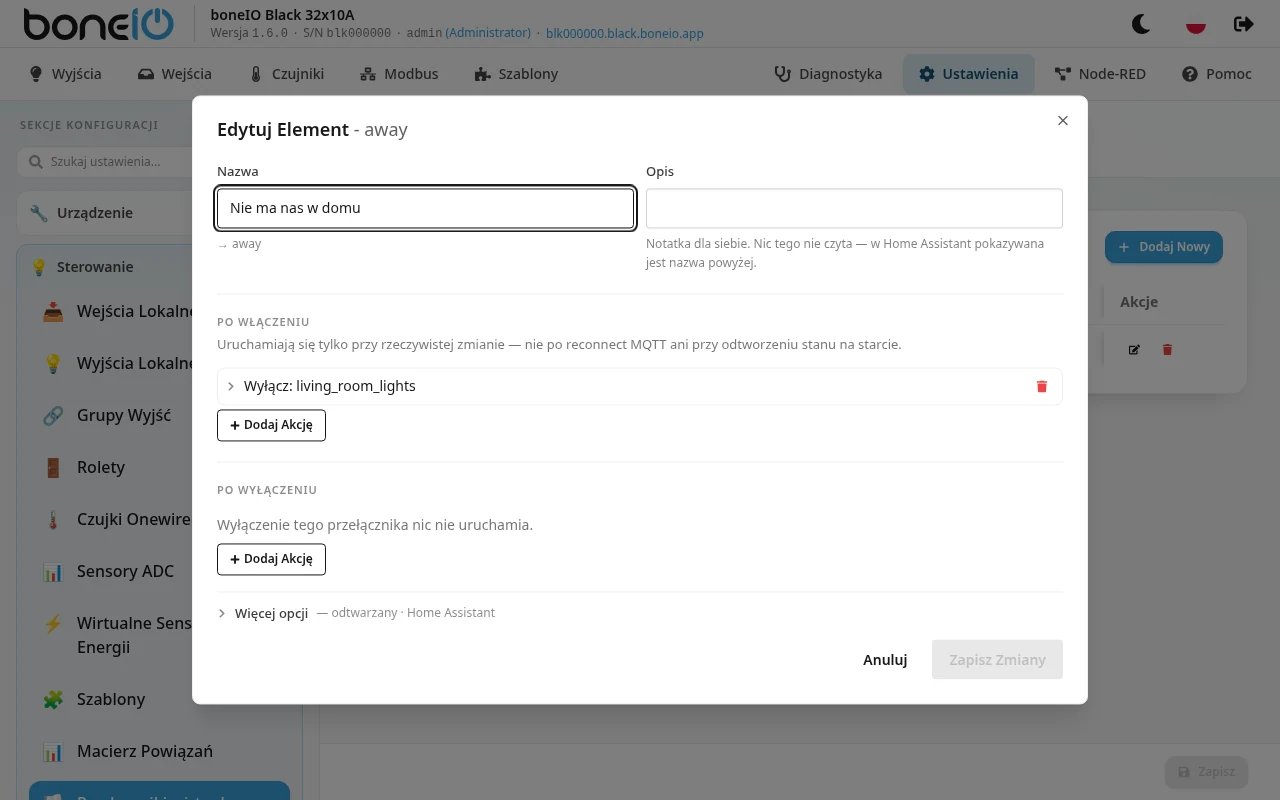The image size is (1280, 800).
Task: Click Anuluj to cancel editing
Action: tap(885, 660)
